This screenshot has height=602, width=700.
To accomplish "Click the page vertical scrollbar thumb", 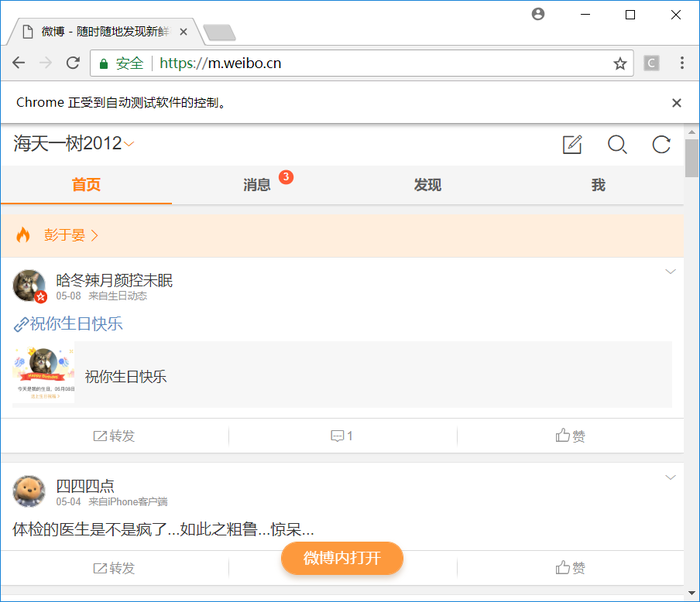I will pyautogui.click(x=692, y=158).
